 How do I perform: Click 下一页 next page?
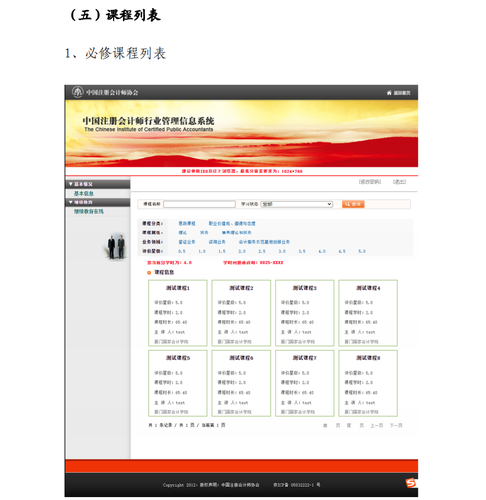[396, 426]
